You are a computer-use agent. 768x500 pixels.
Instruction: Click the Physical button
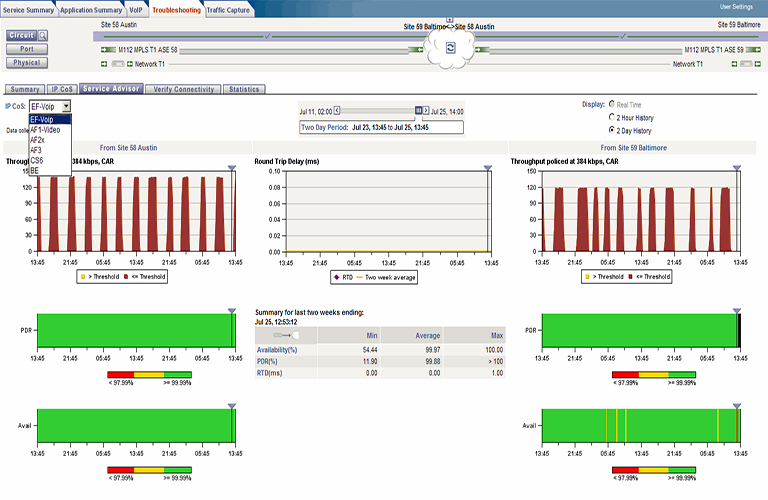click(x=27, y=62)
